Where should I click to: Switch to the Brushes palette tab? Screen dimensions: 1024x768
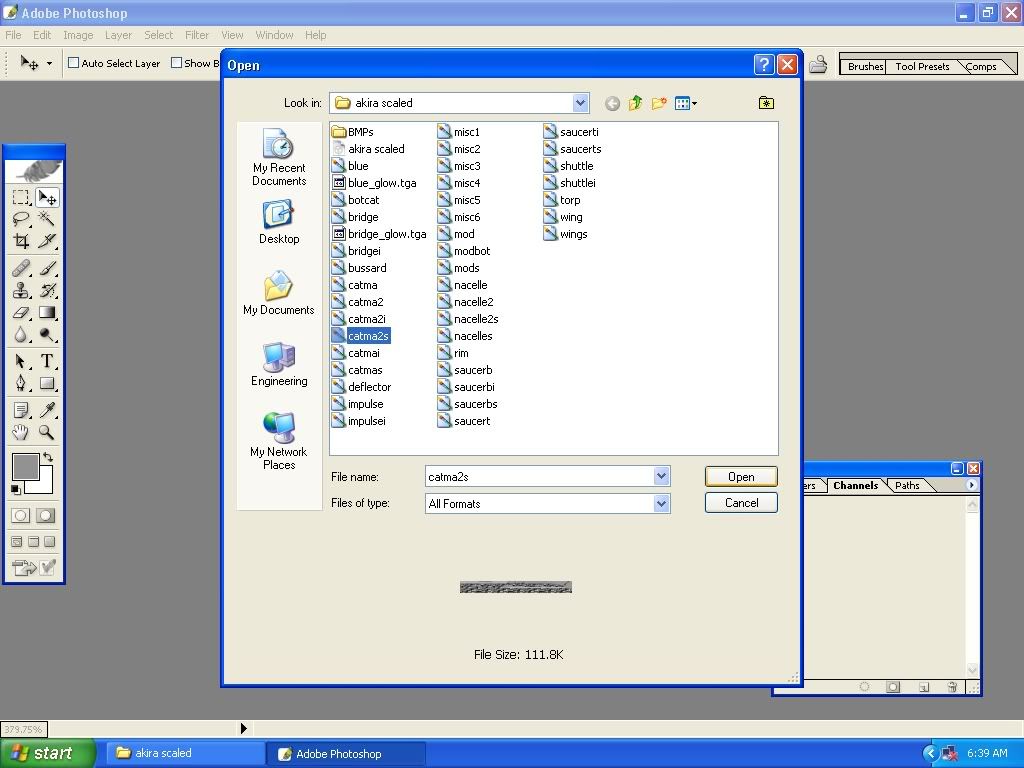coord(865,67)
